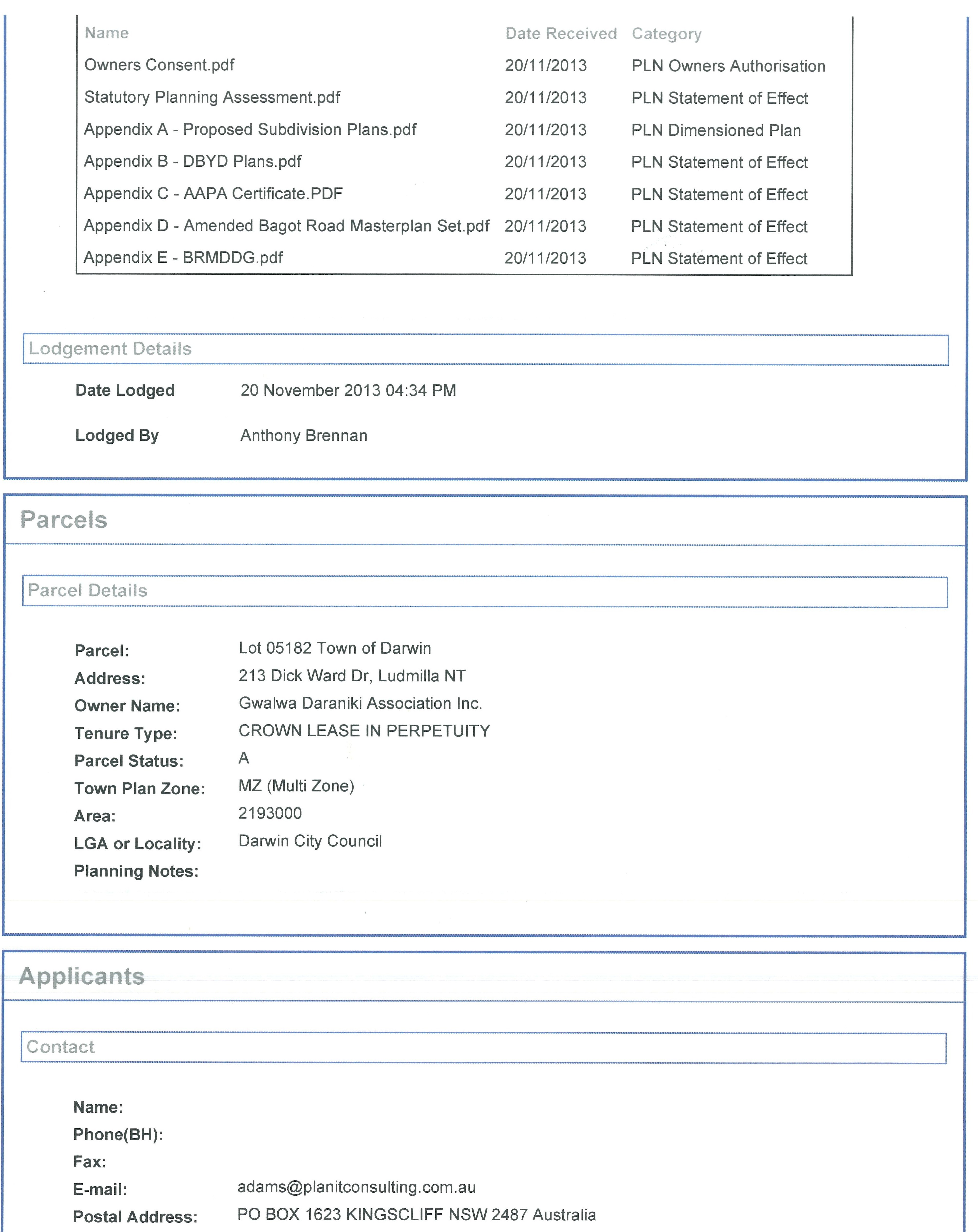Click the Parcel Details header

pos(485,591)
